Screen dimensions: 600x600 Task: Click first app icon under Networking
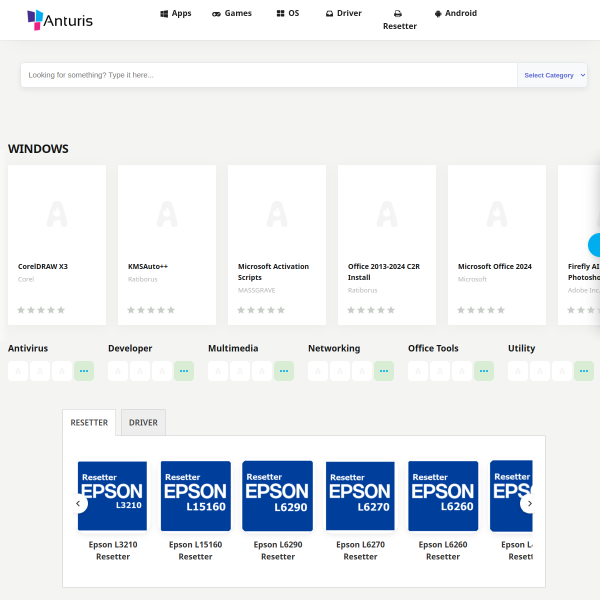point(318,371)
